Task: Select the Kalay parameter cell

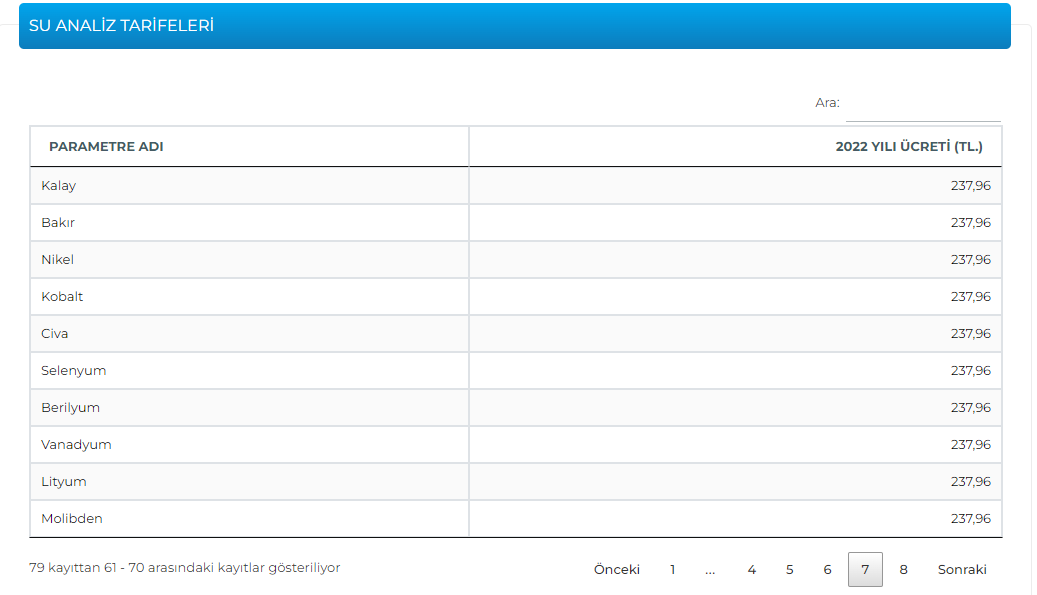Action: (249, 186)
